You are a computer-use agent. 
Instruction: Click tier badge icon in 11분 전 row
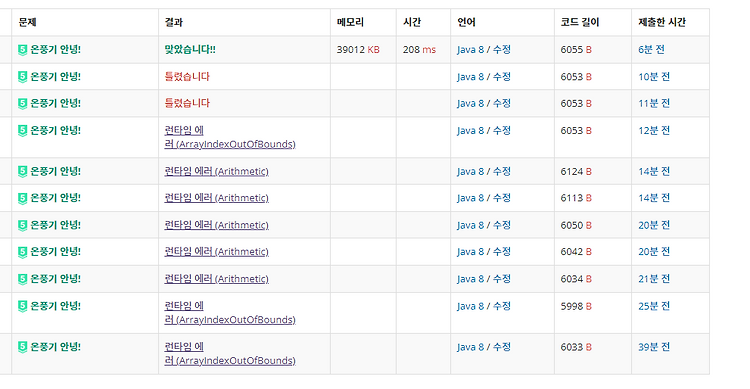coord(22,103)
